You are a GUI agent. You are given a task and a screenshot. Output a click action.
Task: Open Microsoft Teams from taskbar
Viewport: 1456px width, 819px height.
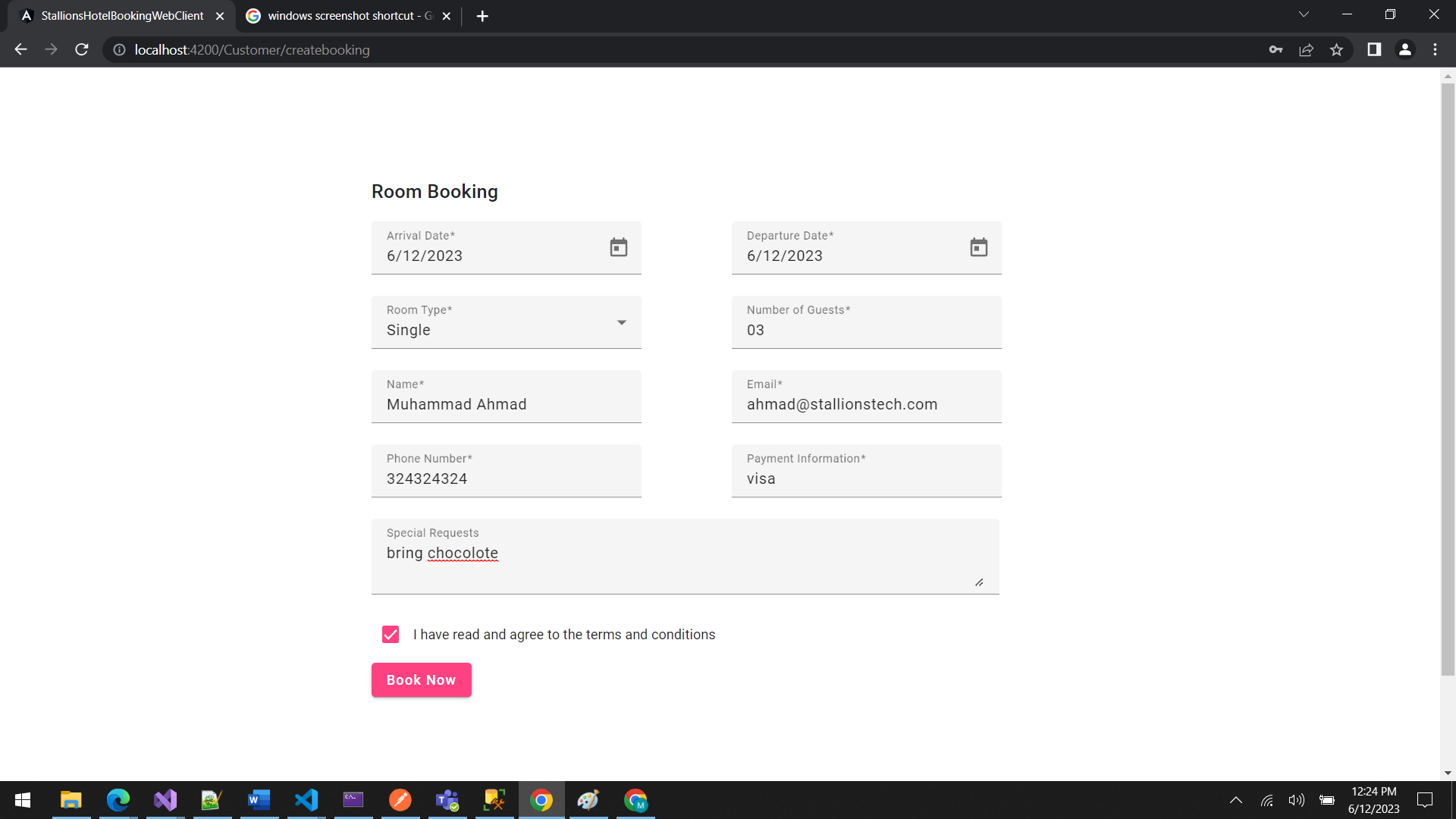click(x=447, y=800)
